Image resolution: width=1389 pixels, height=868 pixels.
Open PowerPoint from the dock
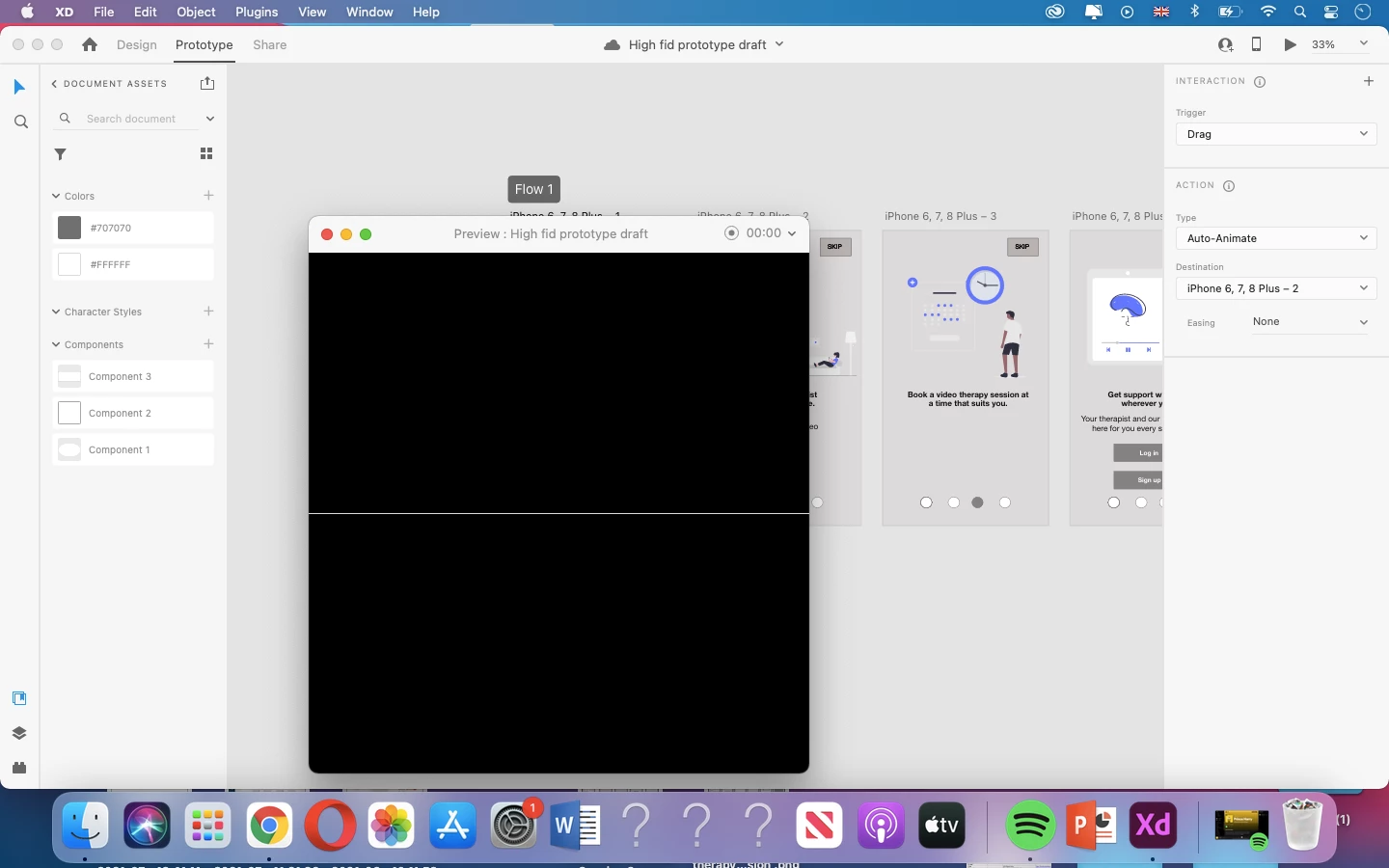point(1092,826)
